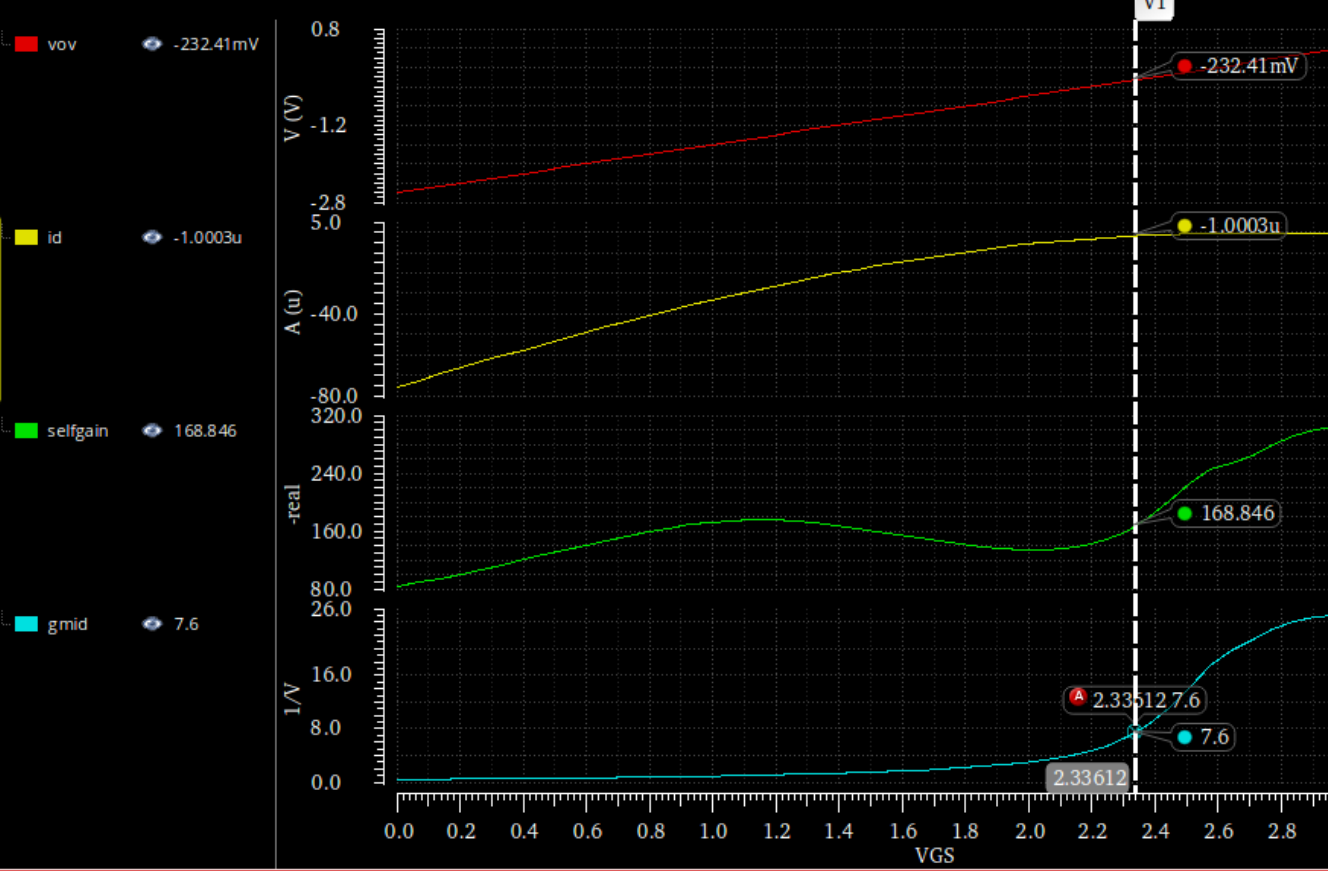Toggle visibility eye for vov trace
Viewport: 1328px width, 871px height.
152,44
